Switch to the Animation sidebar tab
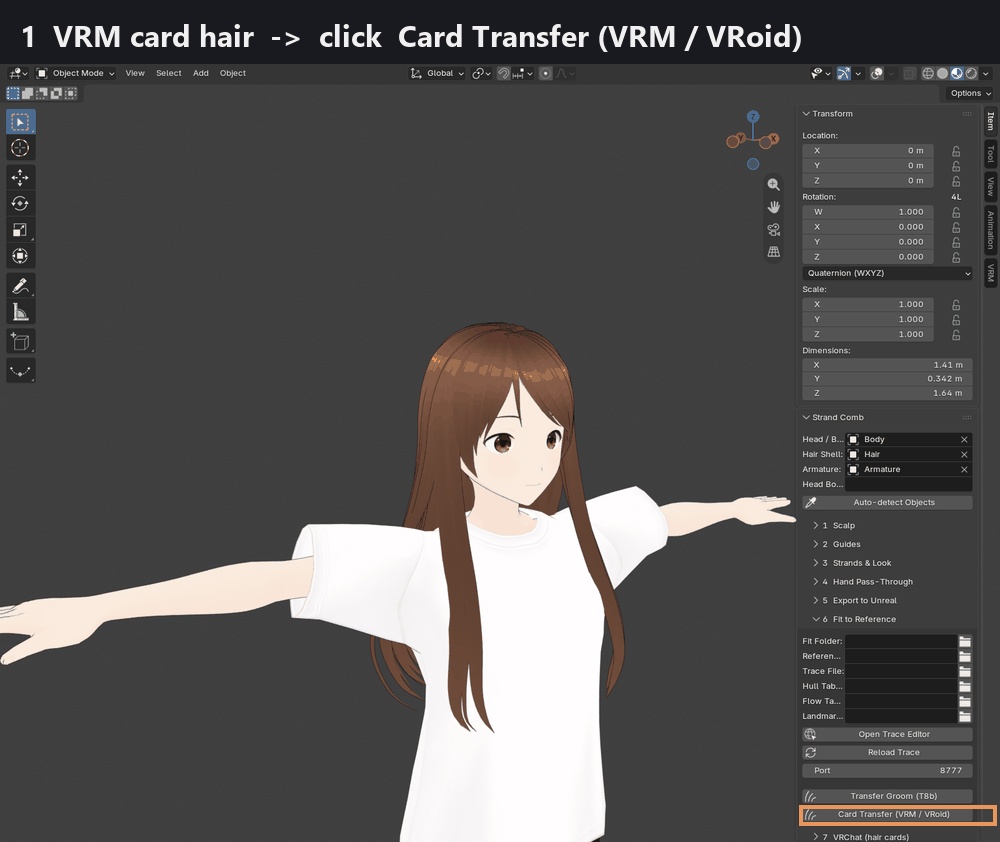 click(x=990, y=229)
